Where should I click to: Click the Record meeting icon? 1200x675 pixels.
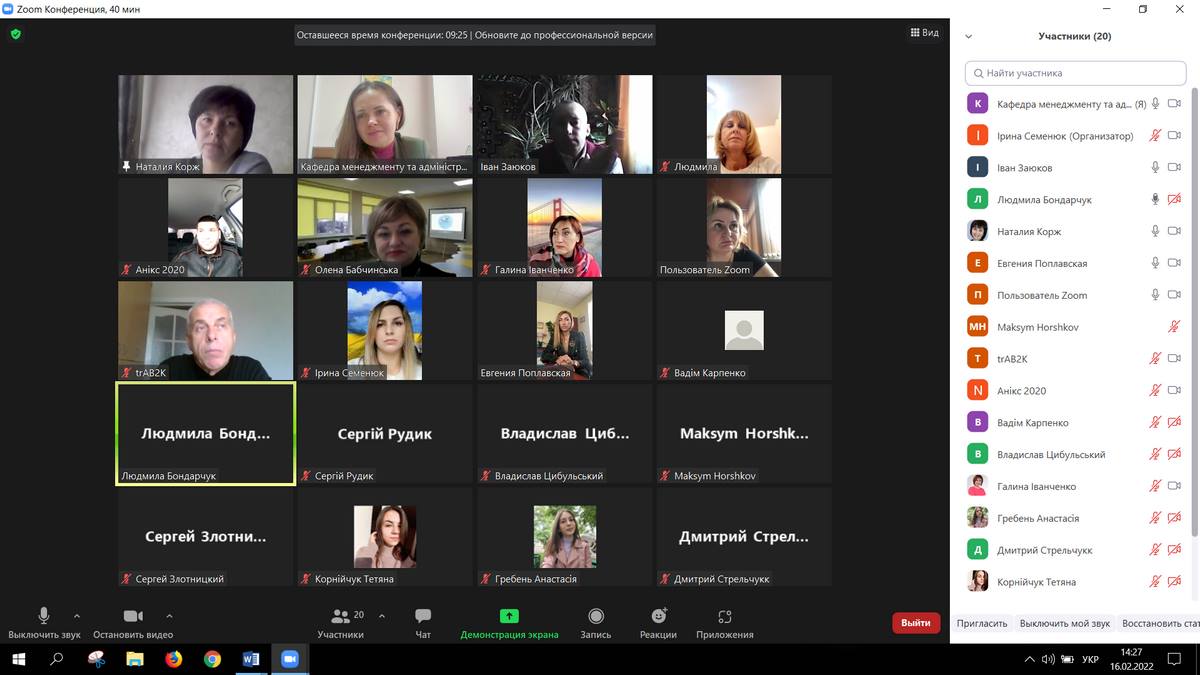pyautogui.click(x=596, y=617)
